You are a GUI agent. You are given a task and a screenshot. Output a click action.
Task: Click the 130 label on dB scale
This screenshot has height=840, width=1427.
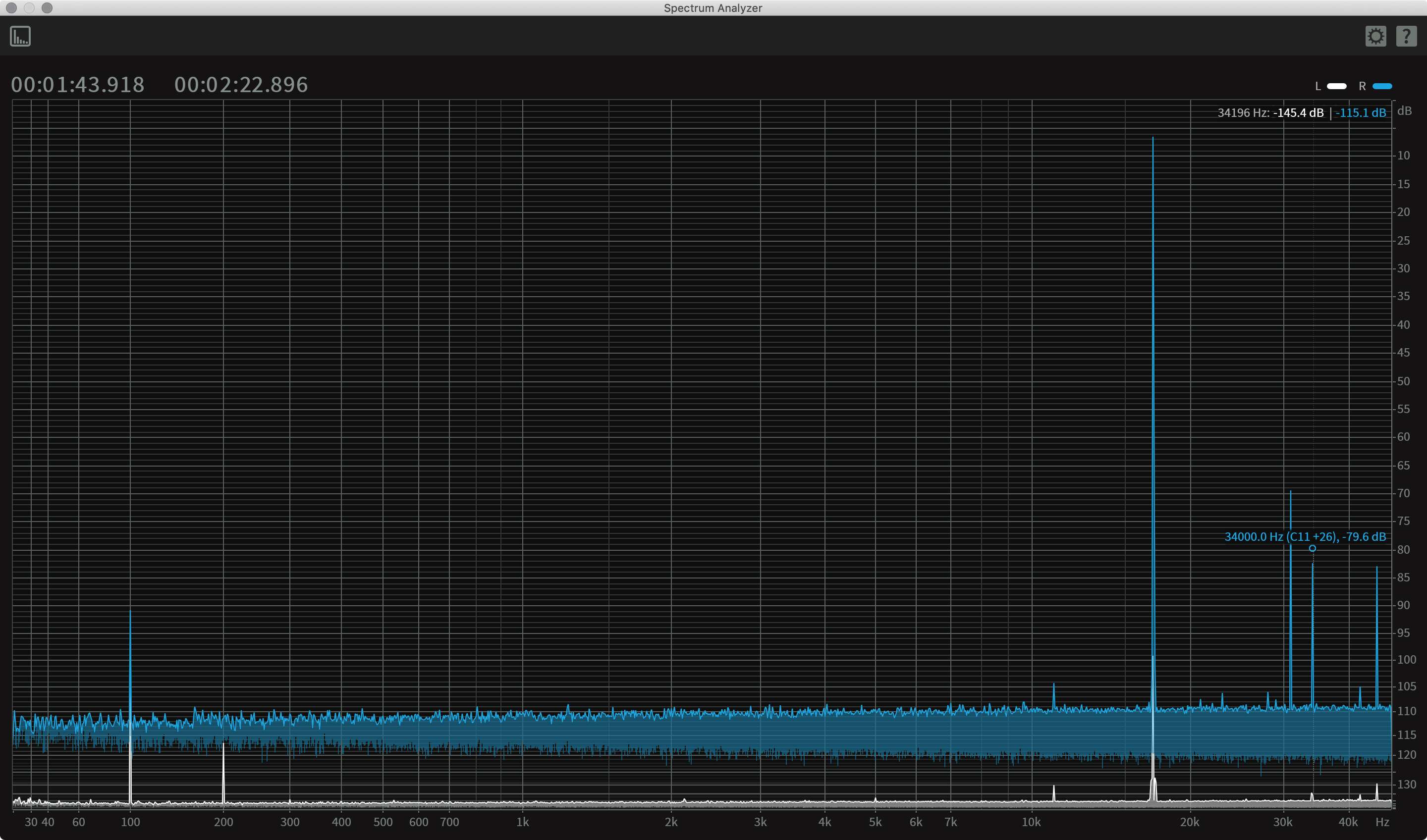[1406, 785]
